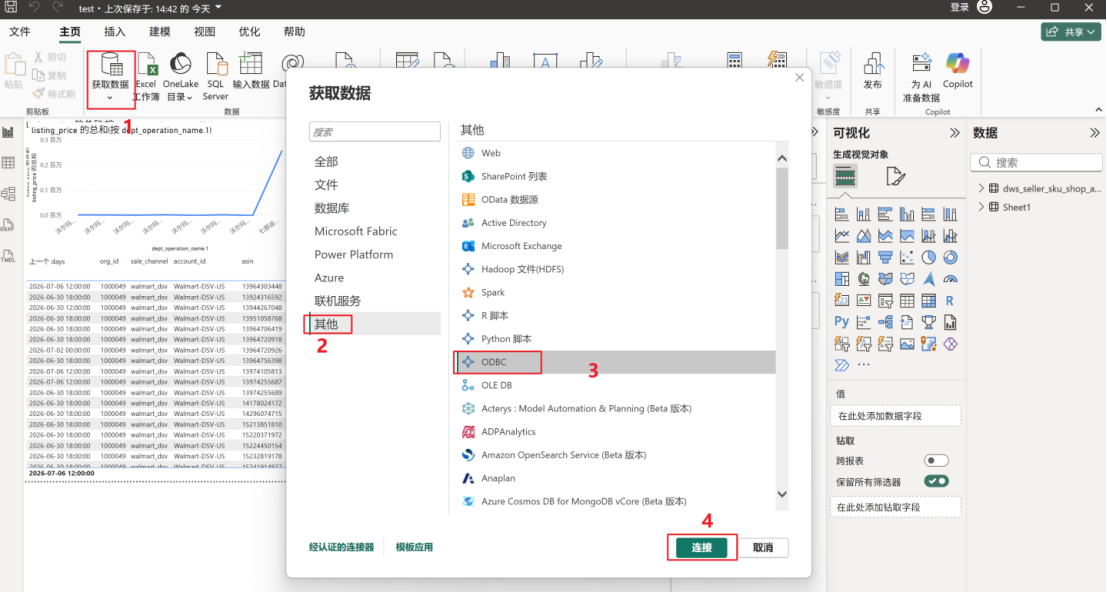The image size is (1107, 593).
Task: Select the pie chart visual
Action: click(928, 258)
